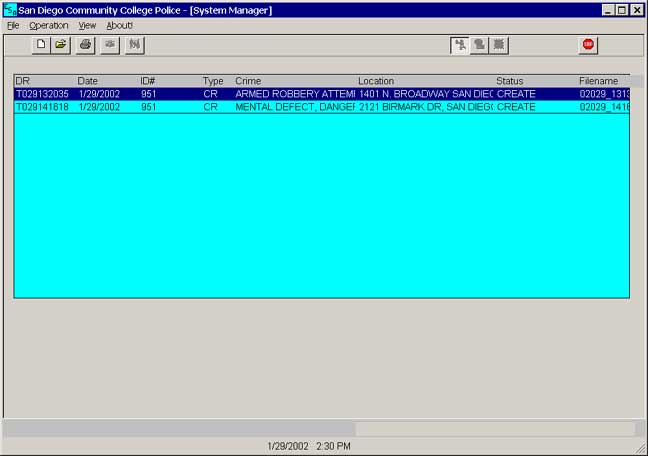Image resolution: width=648 pixels, height=456 pixels.
Task: Click the application icon in the title bar
Action: pos(10,10)
